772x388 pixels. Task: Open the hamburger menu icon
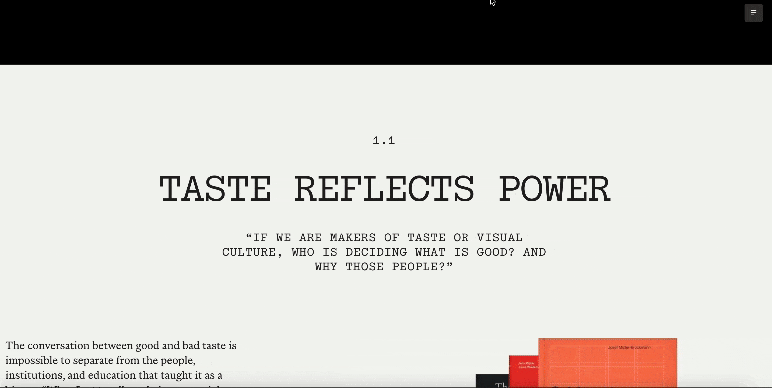(753, 13)
